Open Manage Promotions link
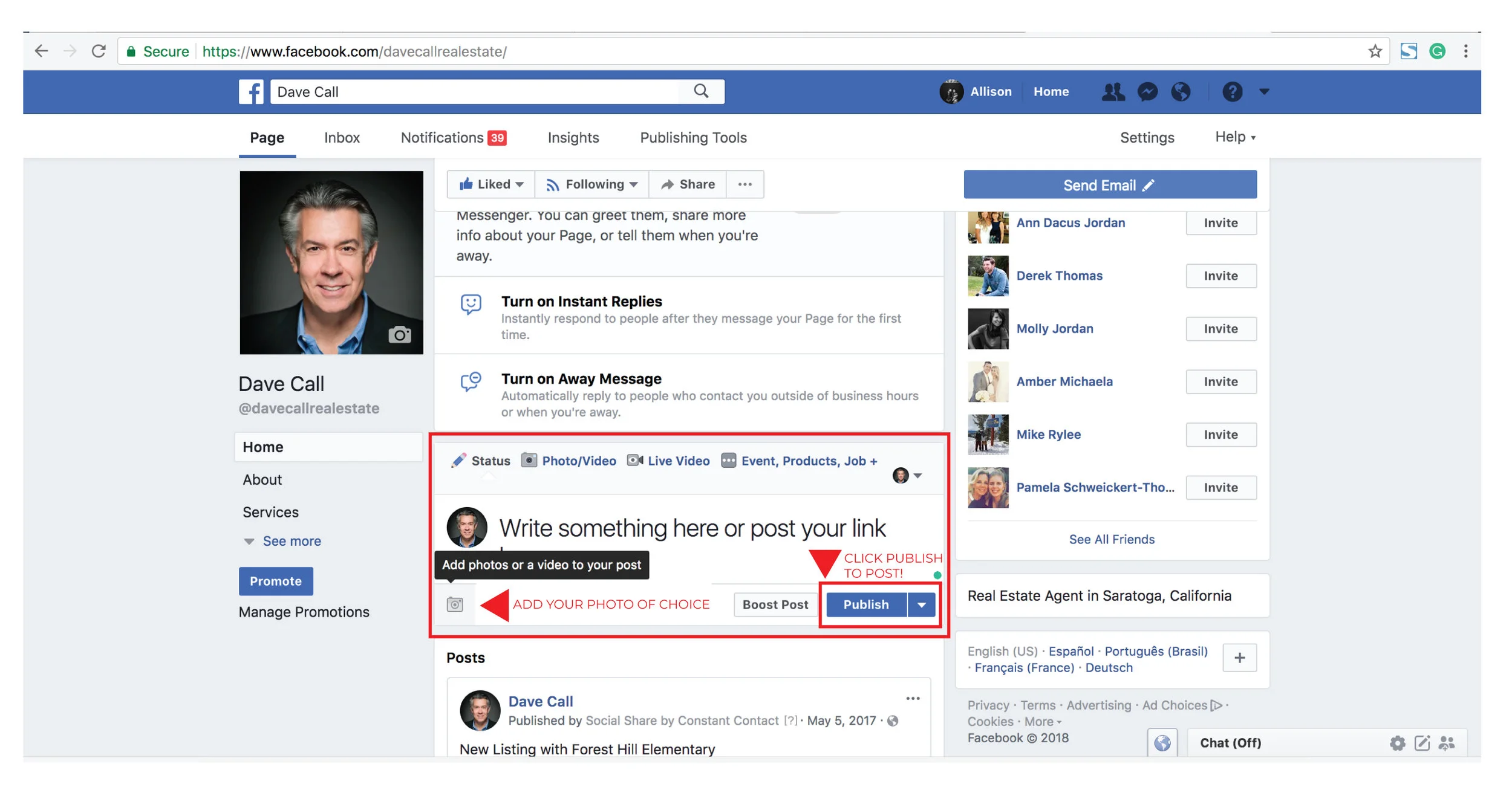Image resolution: width=1512 pixels, height=790 pixels. (x=304, y=612)
